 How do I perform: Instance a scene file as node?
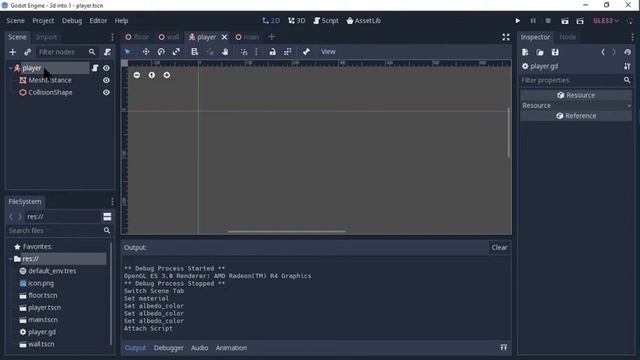coord(27,52)
